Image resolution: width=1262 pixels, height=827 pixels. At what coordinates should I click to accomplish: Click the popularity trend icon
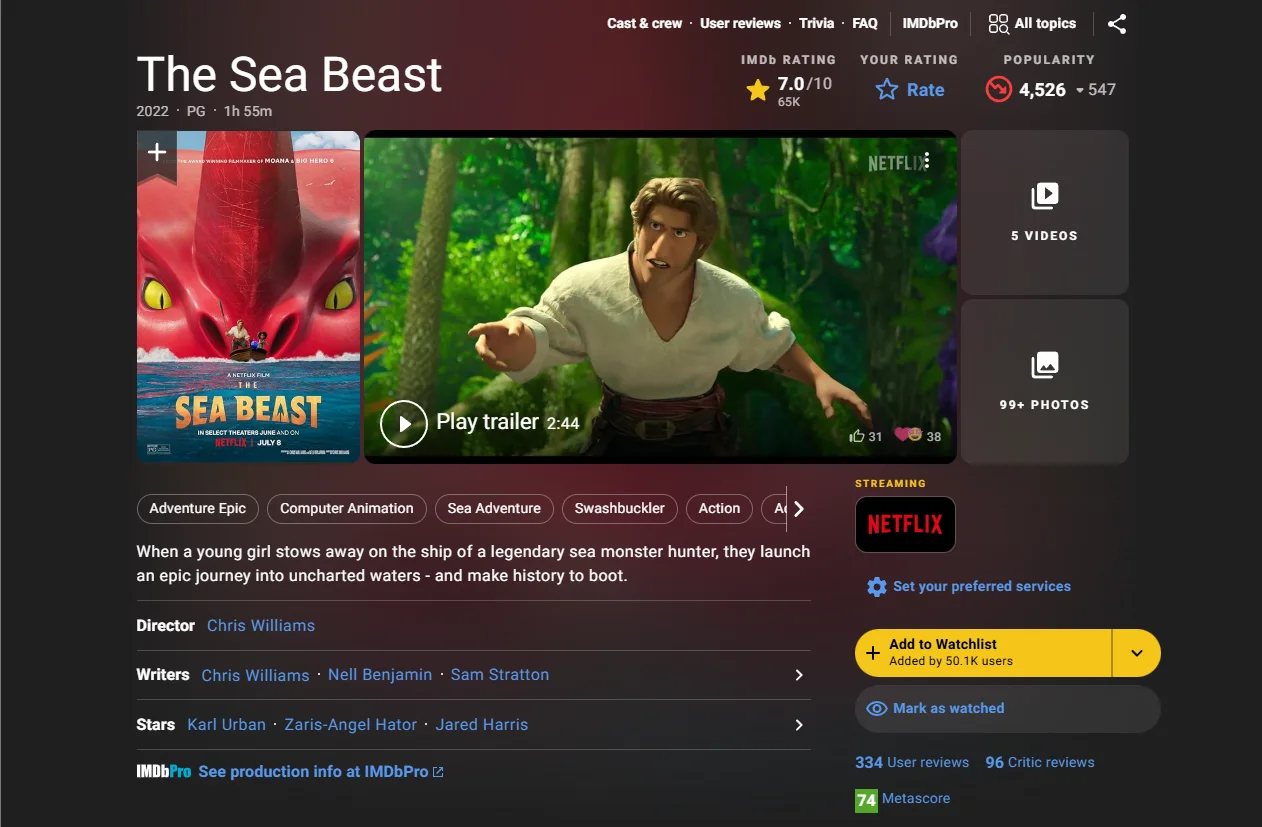(x=997, y=89)
